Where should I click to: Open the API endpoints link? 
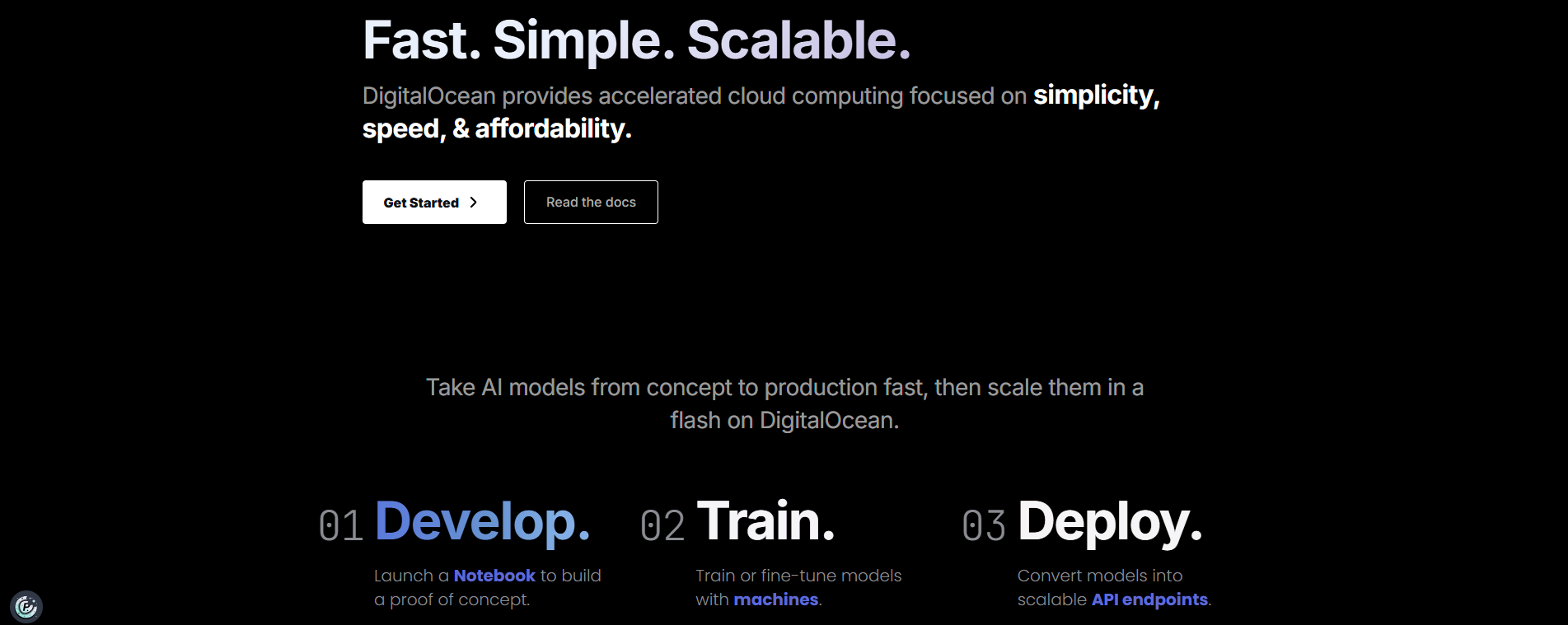[1149, 599]
